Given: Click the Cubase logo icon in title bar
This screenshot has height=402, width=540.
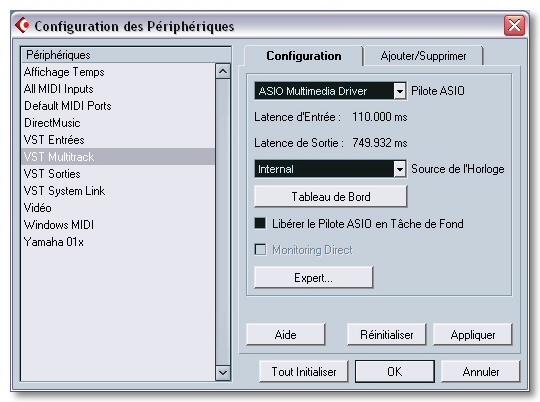Looking at the screenshot, I should pos(22,25).
